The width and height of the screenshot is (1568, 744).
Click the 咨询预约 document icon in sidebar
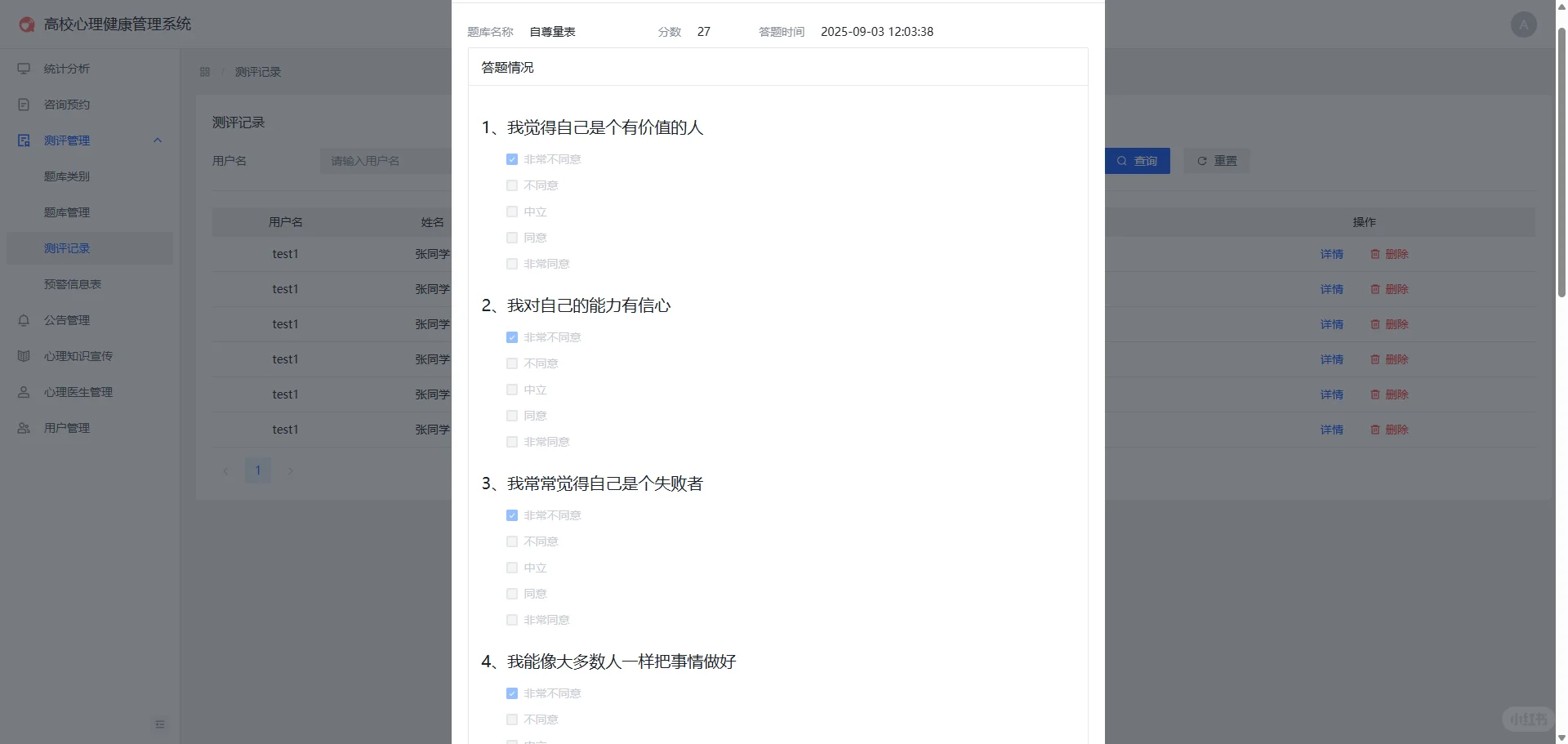tap(24, 105)
